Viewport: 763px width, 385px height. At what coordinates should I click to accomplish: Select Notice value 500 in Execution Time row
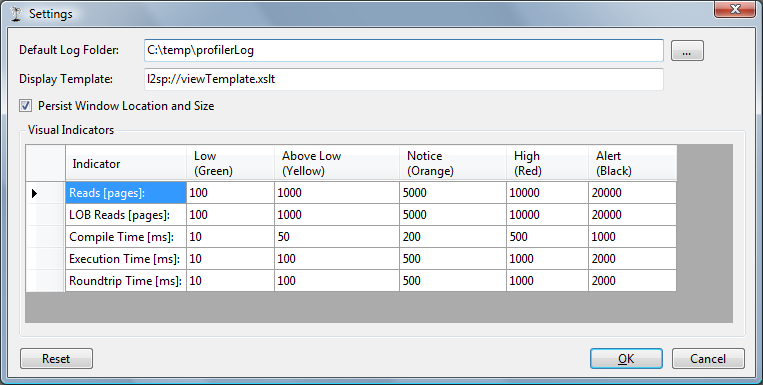coord(453,258)
